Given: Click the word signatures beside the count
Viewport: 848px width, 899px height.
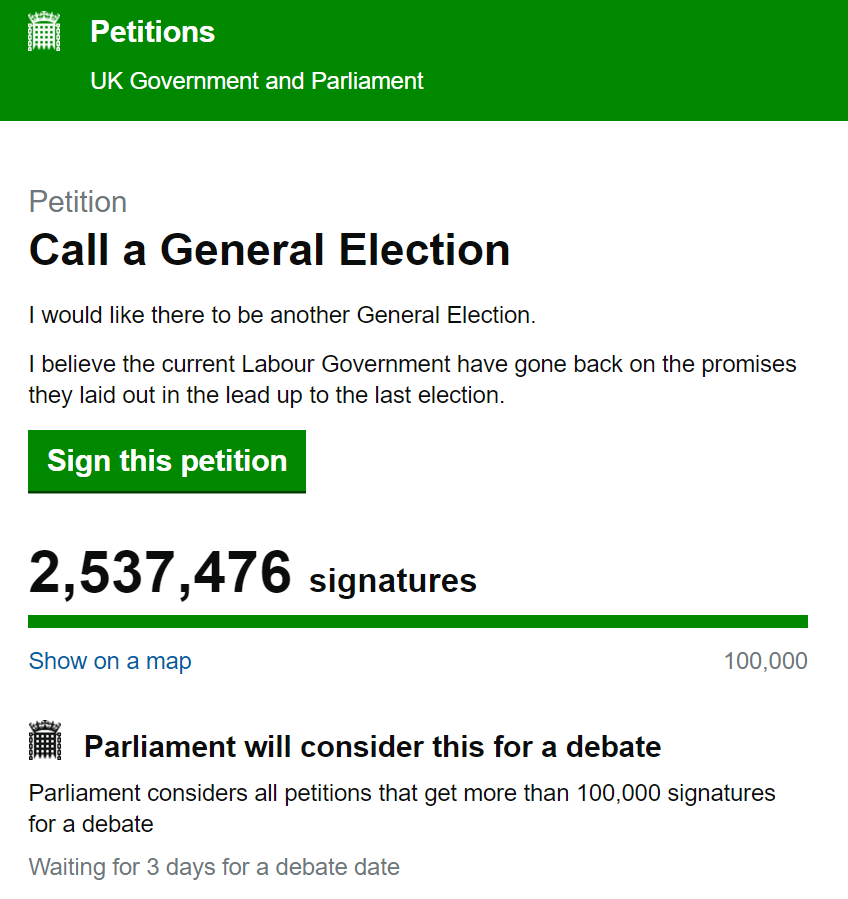Looking at the screenshot, I should click(x=393, y=580).
